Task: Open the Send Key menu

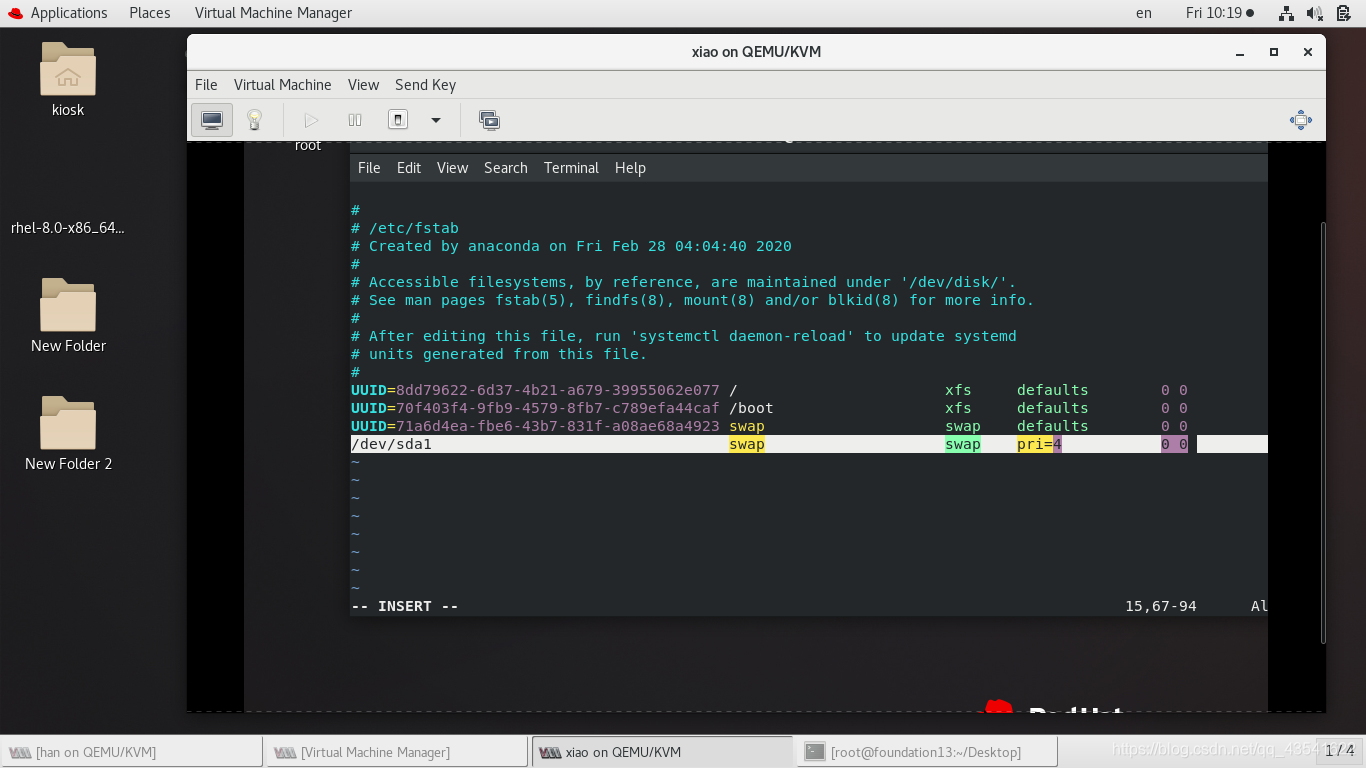Action: click(x=425, y=85)
